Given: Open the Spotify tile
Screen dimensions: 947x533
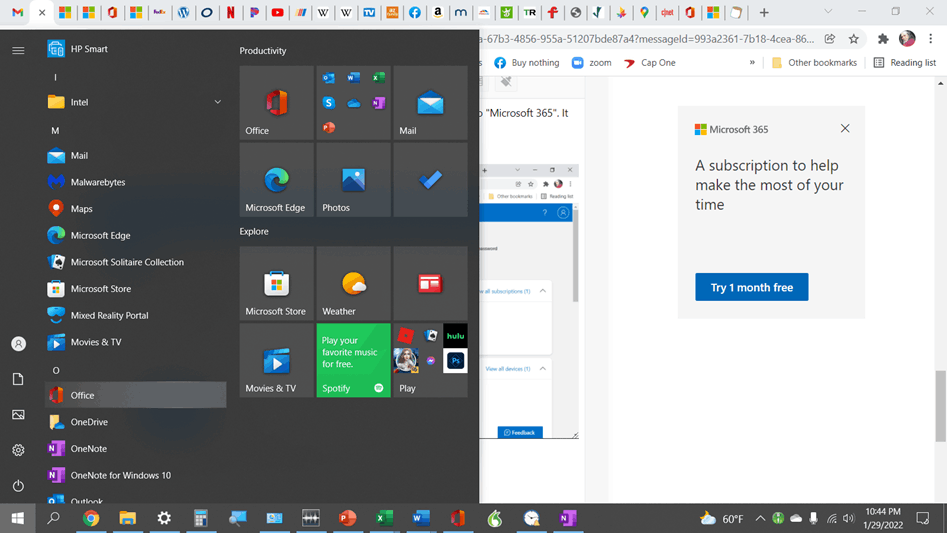Looking at the screenshot, I should click(353, 360).
